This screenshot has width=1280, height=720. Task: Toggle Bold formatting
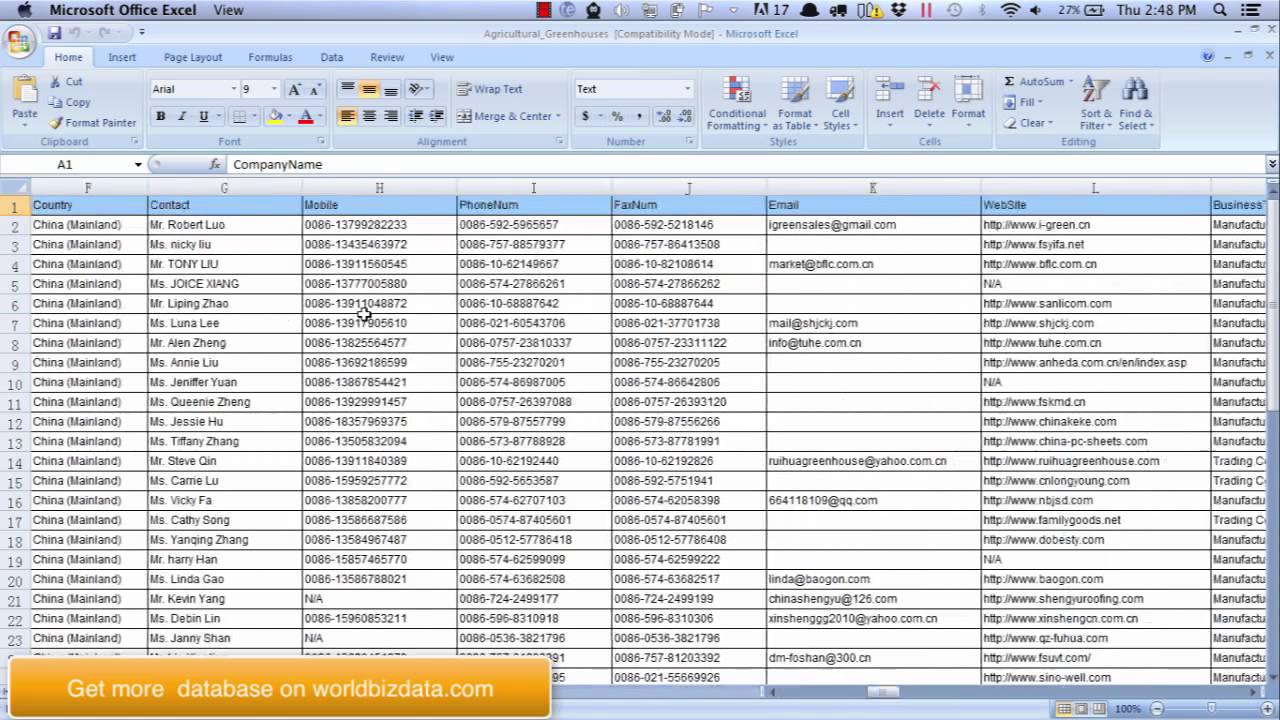pyautogui.click(x=160, y=116)
